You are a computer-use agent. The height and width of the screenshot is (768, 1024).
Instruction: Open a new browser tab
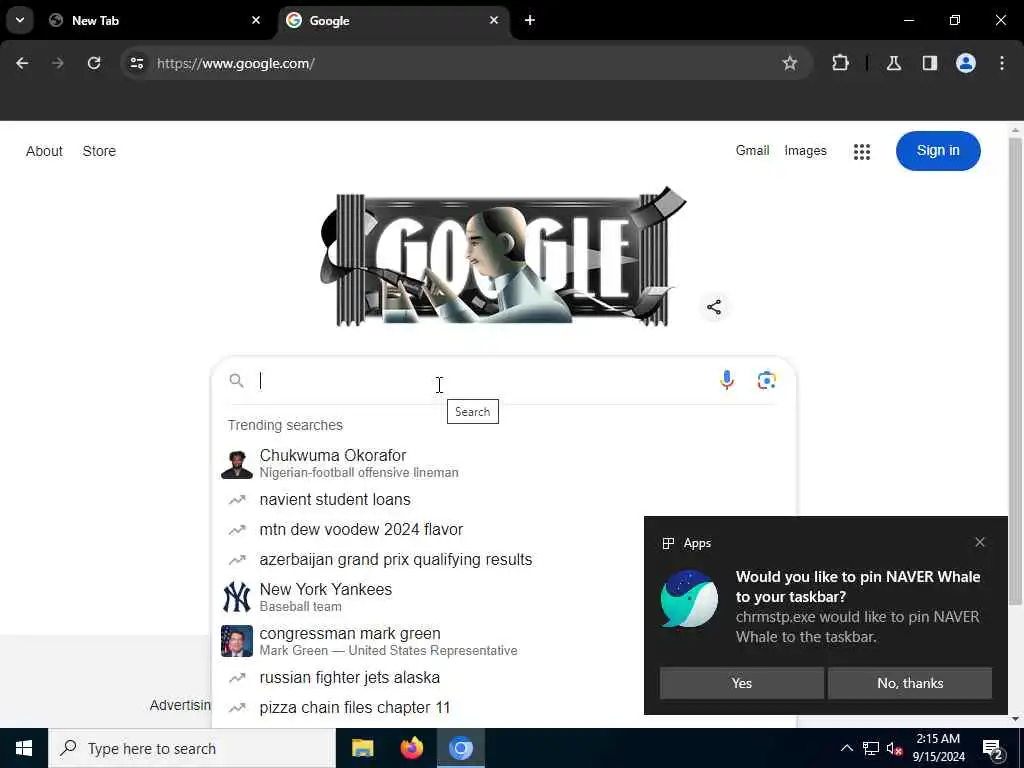coord(530,20)
